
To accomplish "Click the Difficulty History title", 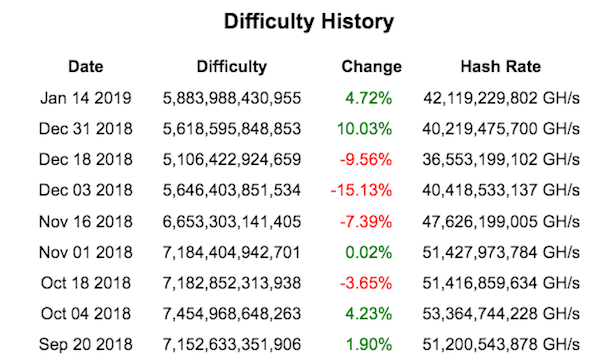I will tap(309, 22).
